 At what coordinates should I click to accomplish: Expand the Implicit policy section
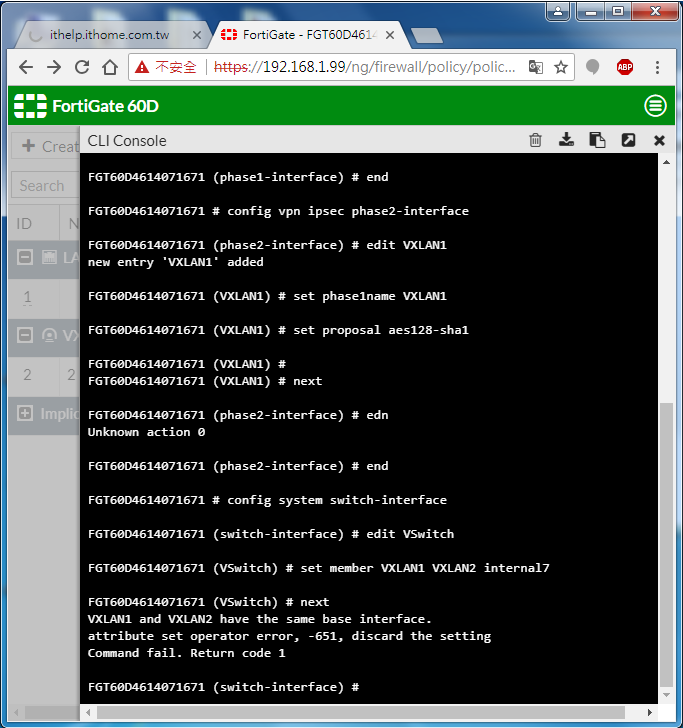(25, 413)
